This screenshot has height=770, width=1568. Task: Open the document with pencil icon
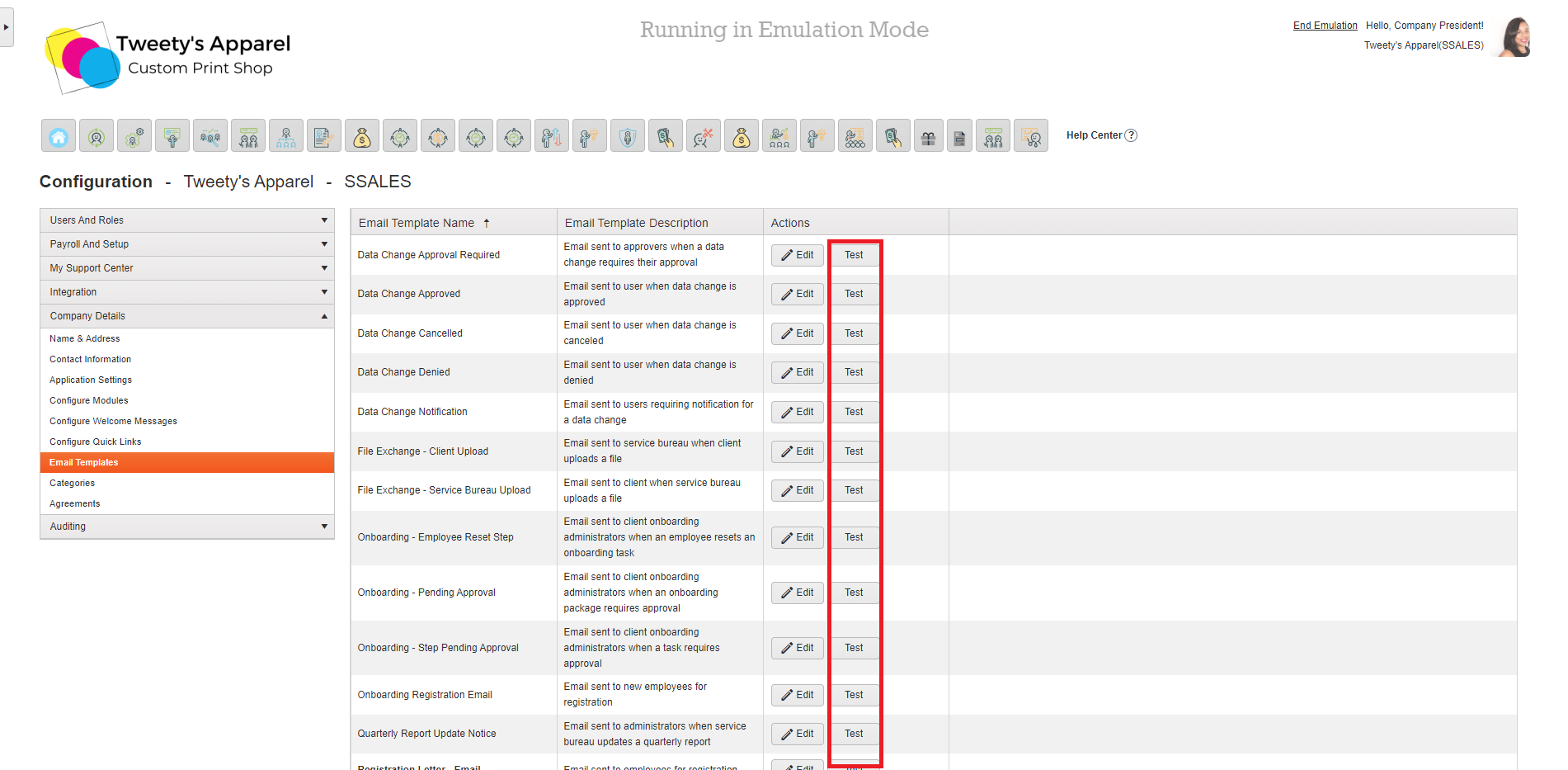324,135
